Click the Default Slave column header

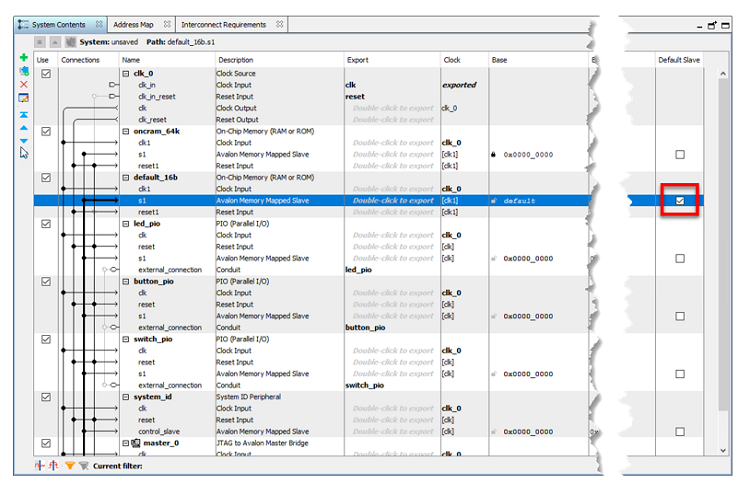[679, 60]
